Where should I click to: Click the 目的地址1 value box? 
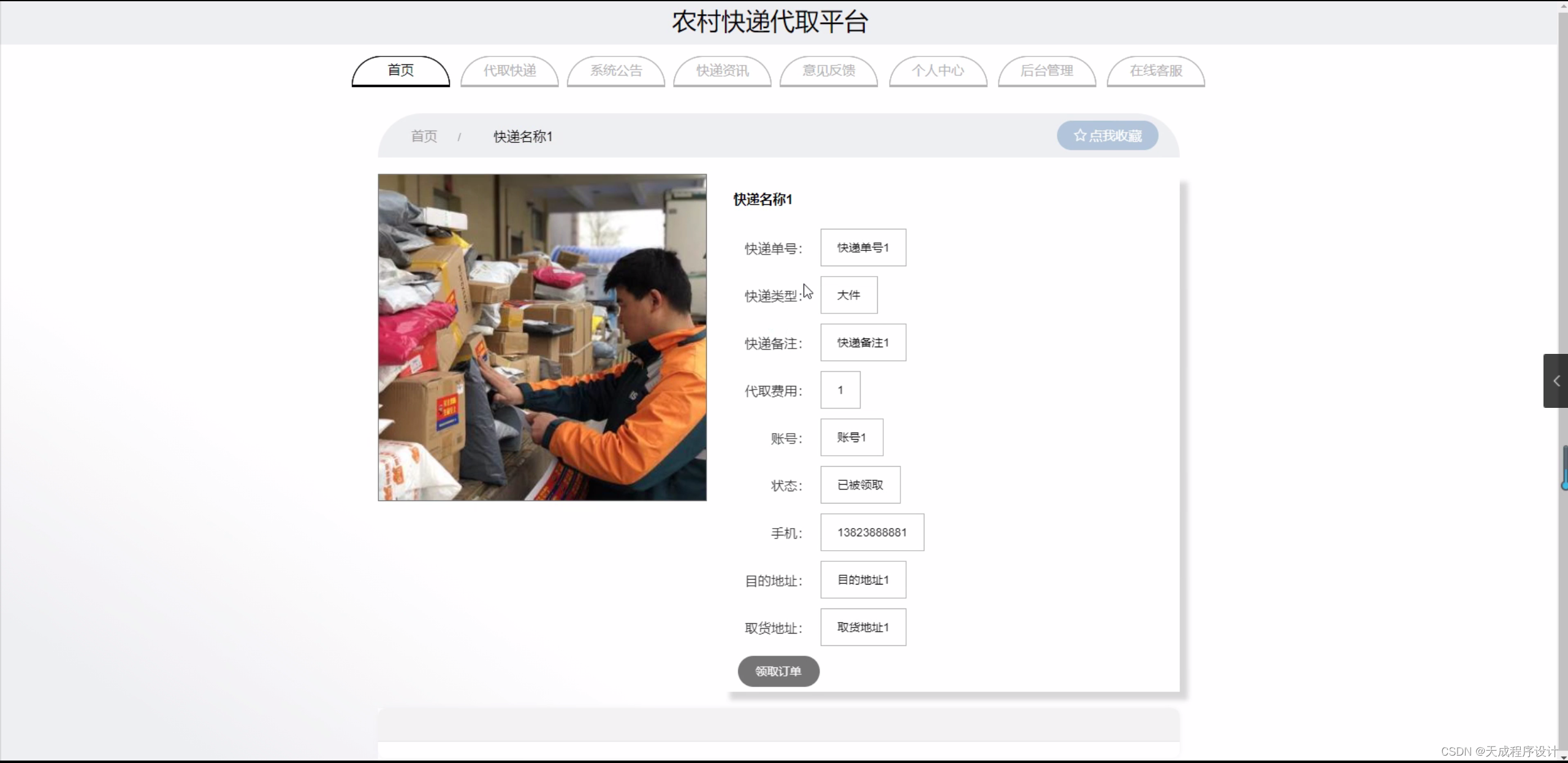pos(863,580)
